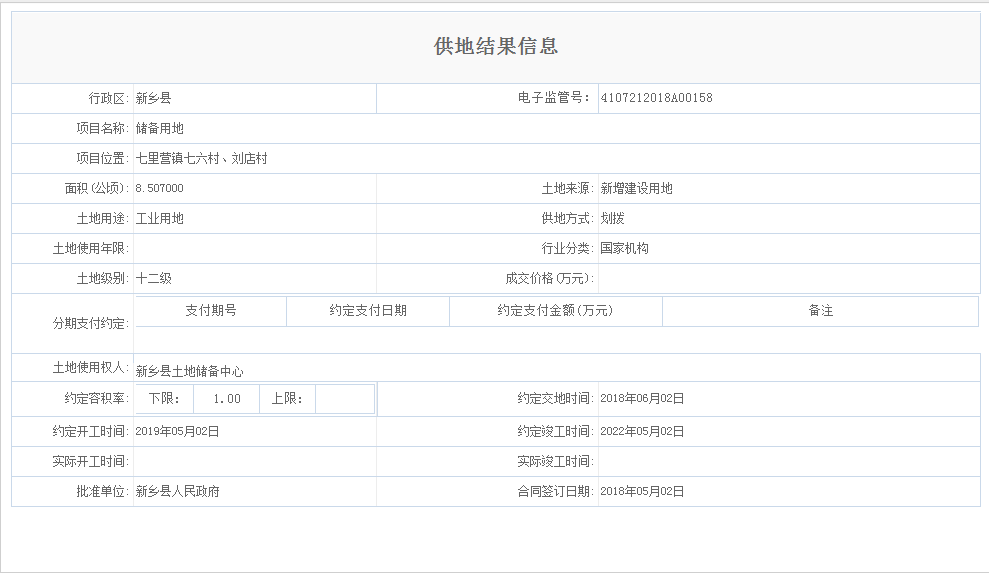
Task: Click the 上限 label
Action: point(287,399)
